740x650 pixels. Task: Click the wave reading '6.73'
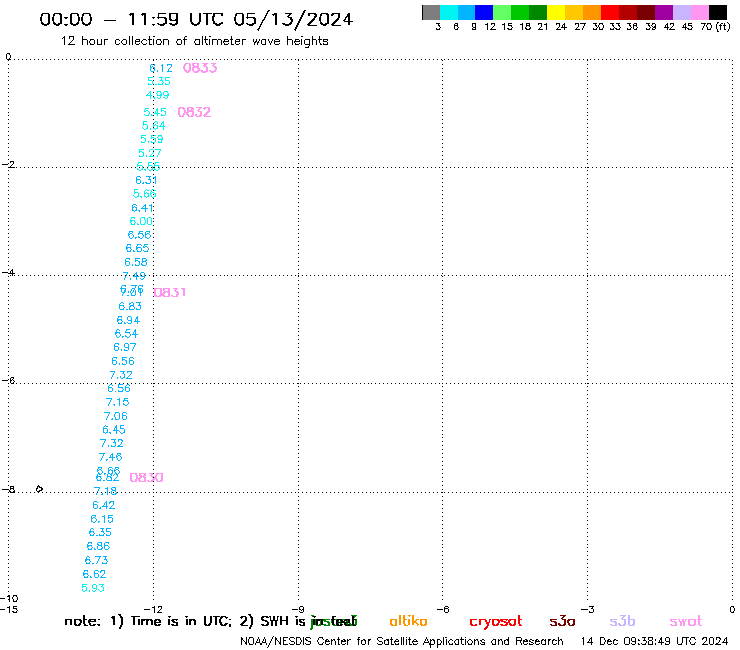pos(96,561)
